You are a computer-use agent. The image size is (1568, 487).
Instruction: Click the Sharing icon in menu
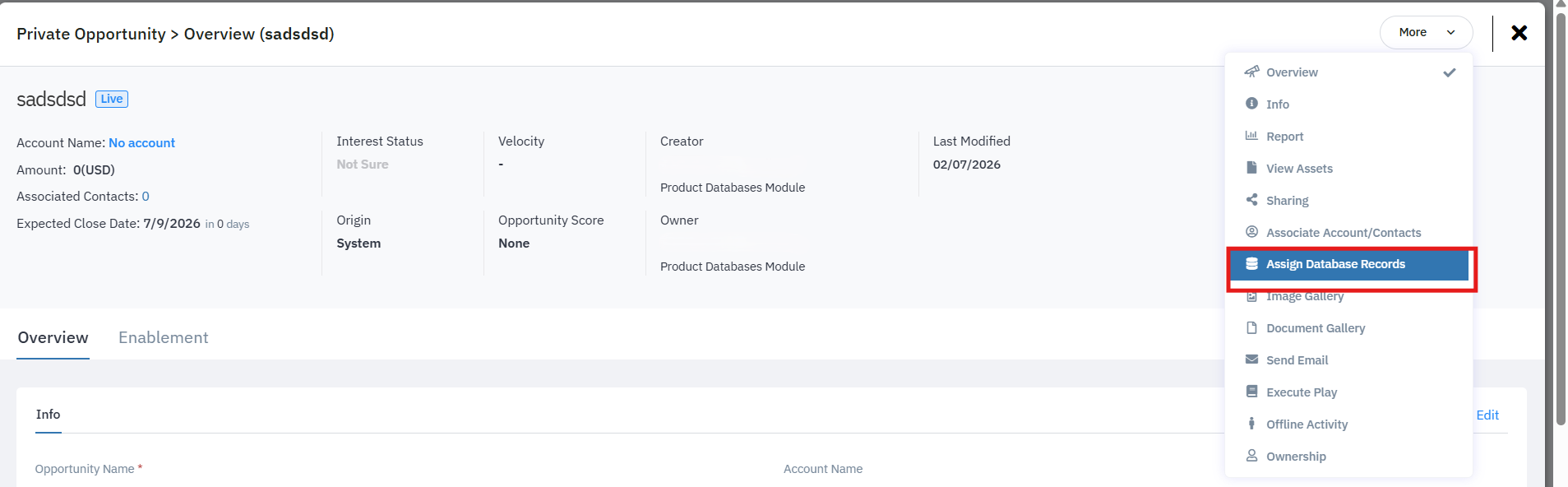coord(1251,200)
